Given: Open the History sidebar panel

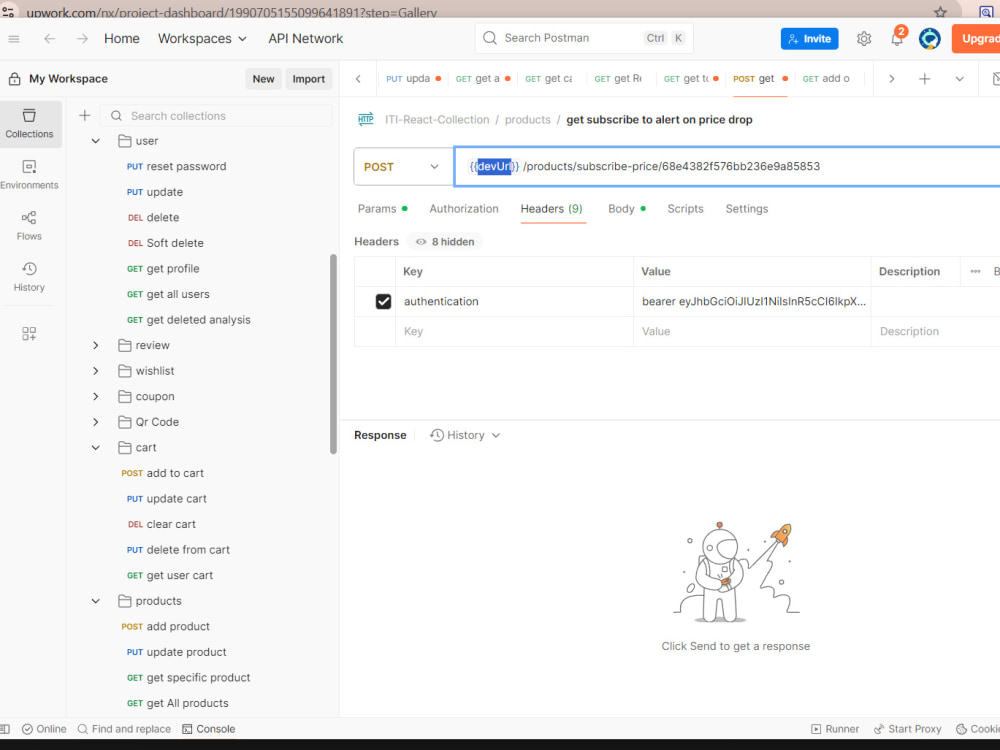Looking at the screenshot, I should (x=29, y=277).
